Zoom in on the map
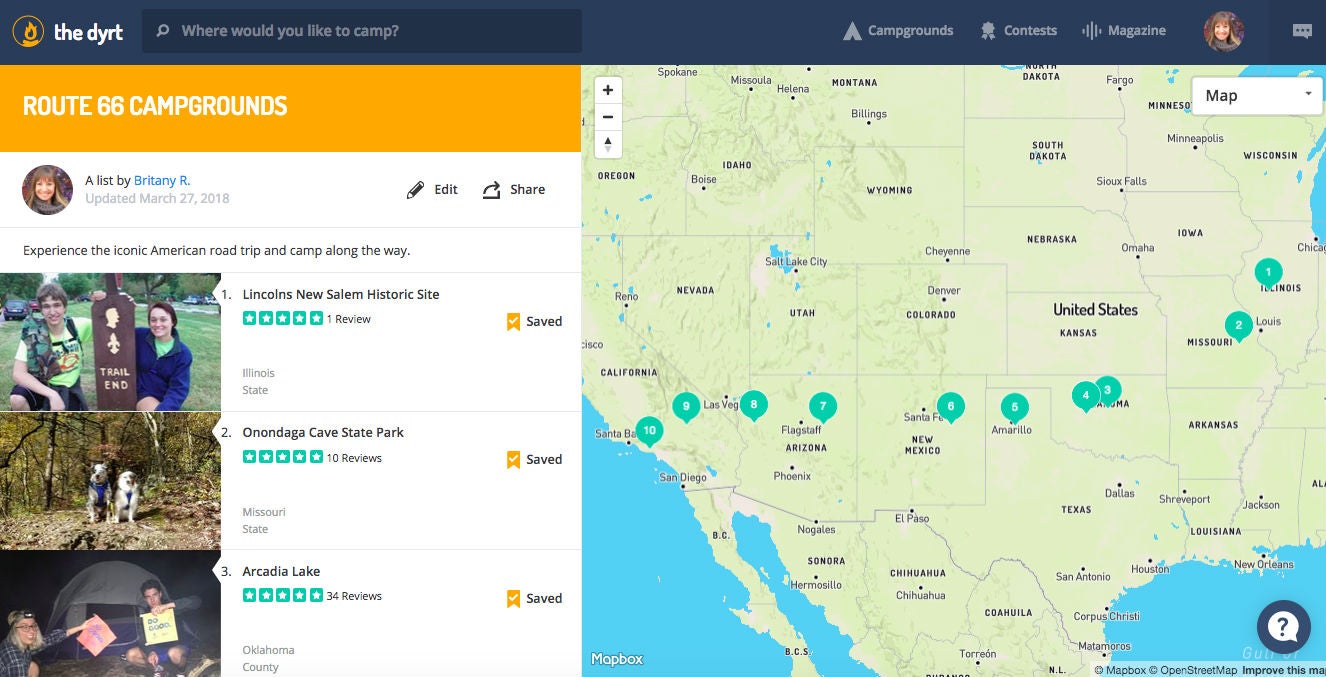 (x=608, y=90)
